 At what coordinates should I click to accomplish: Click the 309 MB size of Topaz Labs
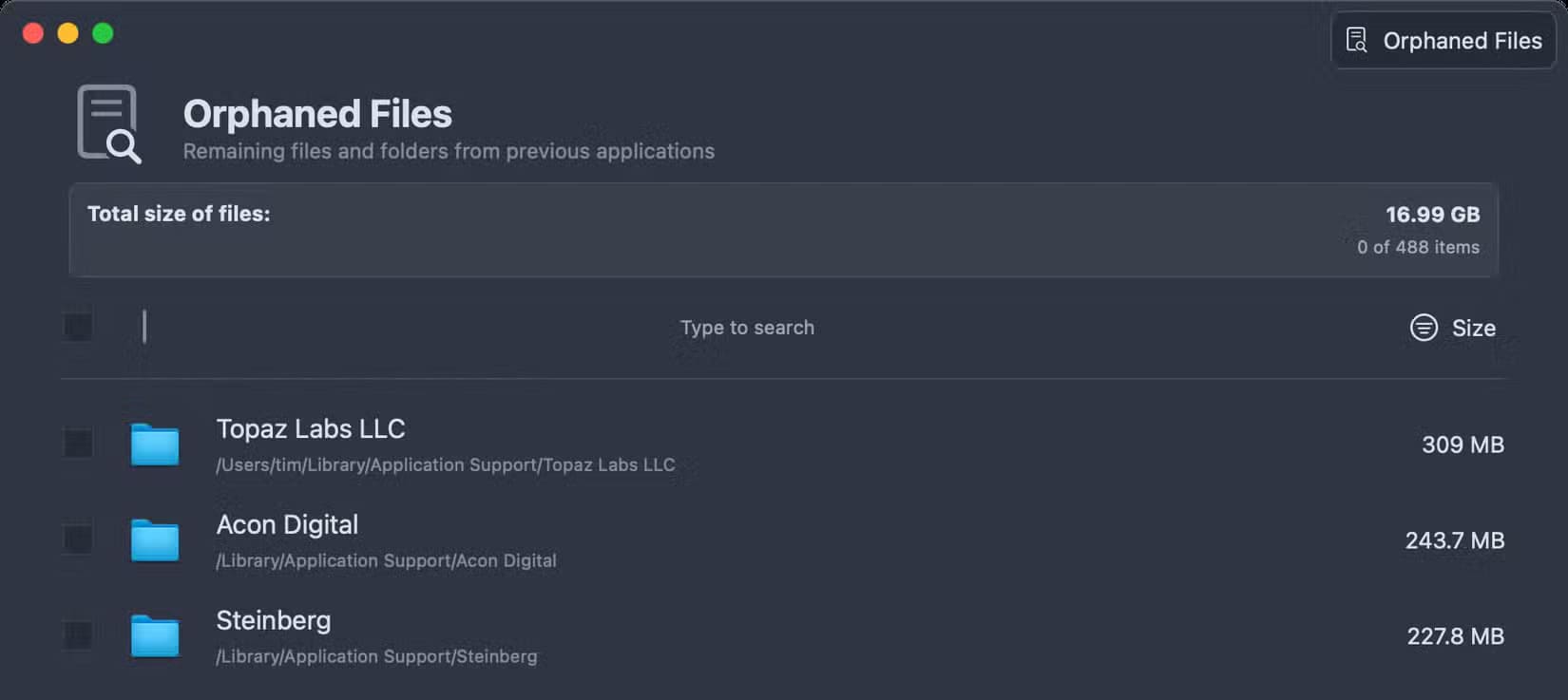[1463, 445]
